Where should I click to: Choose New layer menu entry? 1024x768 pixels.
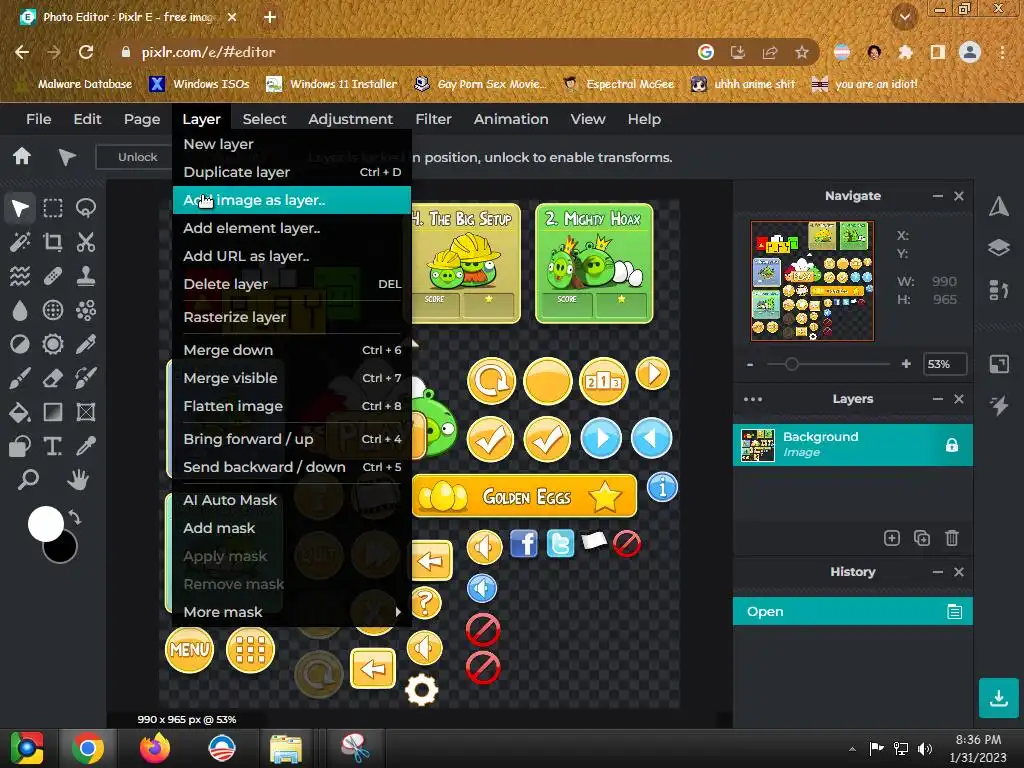[x=291, y=144]
